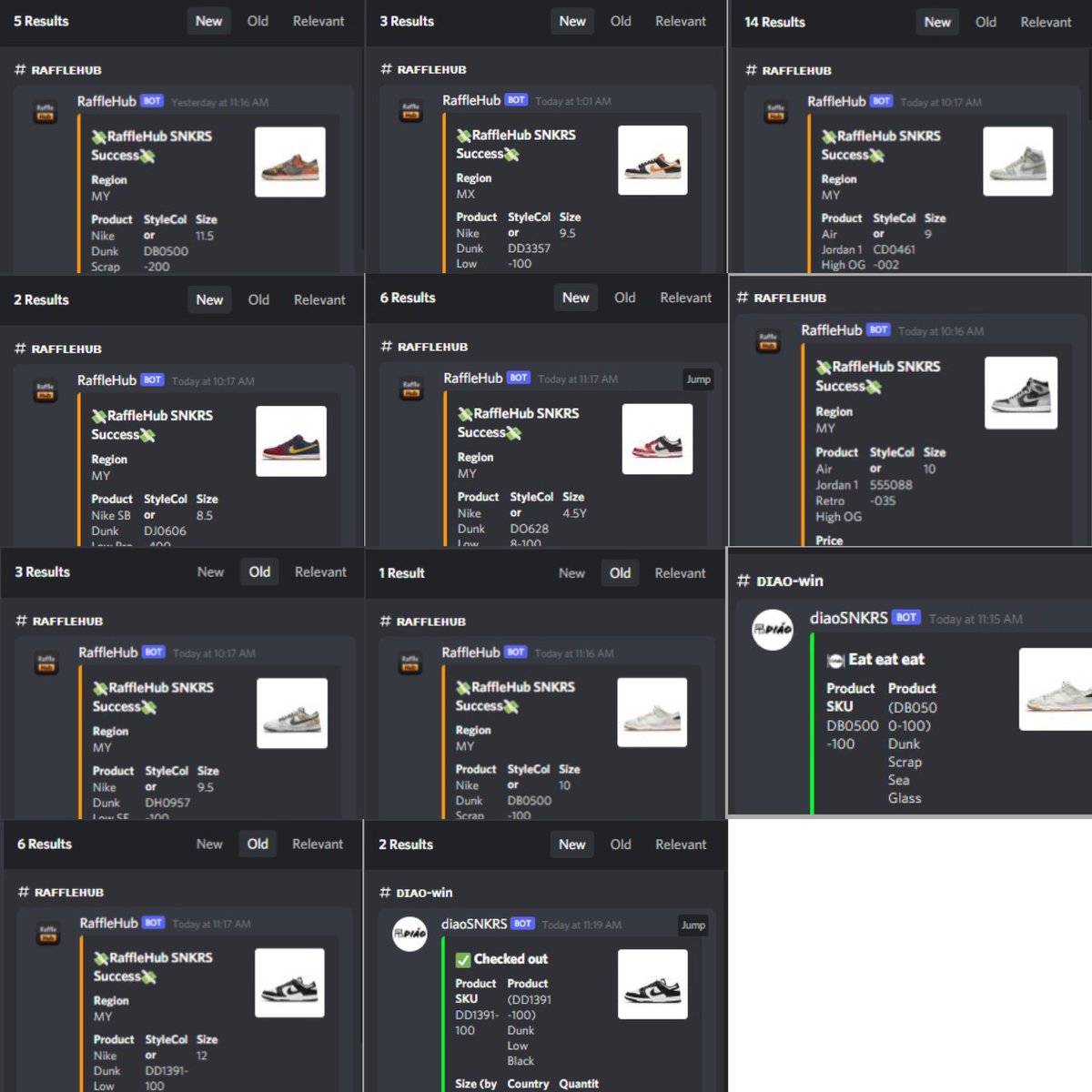Open the Jordan 1 555088-035 shoe thumbnail
Image resolution: width=1092 pixels, height=1092 pixels.
click(x=1021, y=393)
